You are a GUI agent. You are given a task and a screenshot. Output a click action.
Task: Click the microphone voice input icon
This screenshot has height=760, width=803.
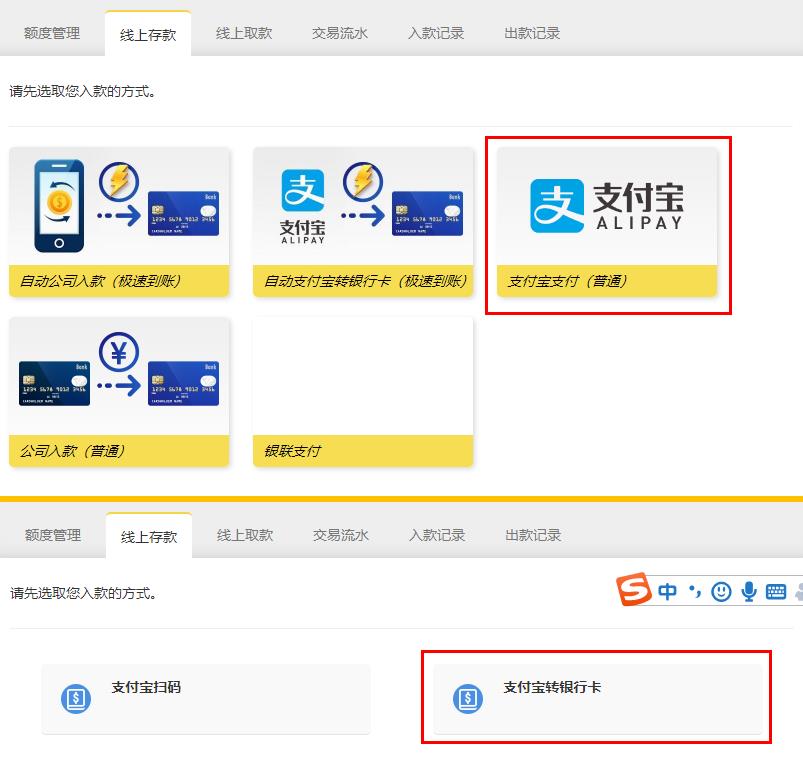point(748,592)
